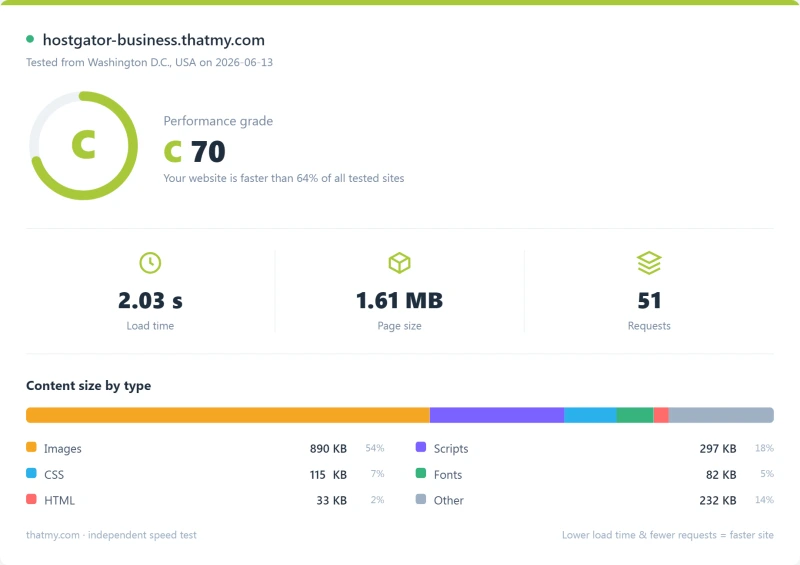The image size is (800, 565).
Task: Click the purple Scripts legend swatch
Action: pyautogui.click(x=421, y=447)
